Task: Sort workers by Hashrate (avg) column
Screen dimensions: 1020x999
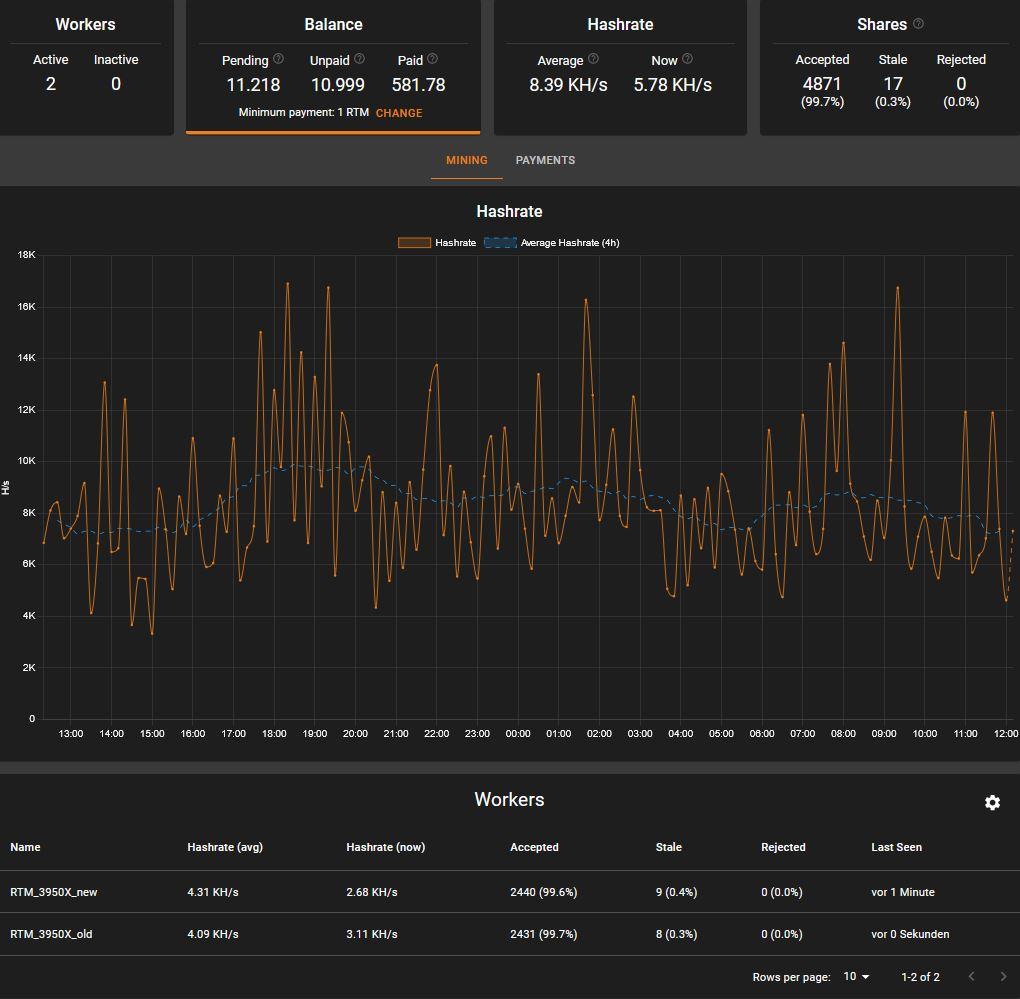Action: 225,847
